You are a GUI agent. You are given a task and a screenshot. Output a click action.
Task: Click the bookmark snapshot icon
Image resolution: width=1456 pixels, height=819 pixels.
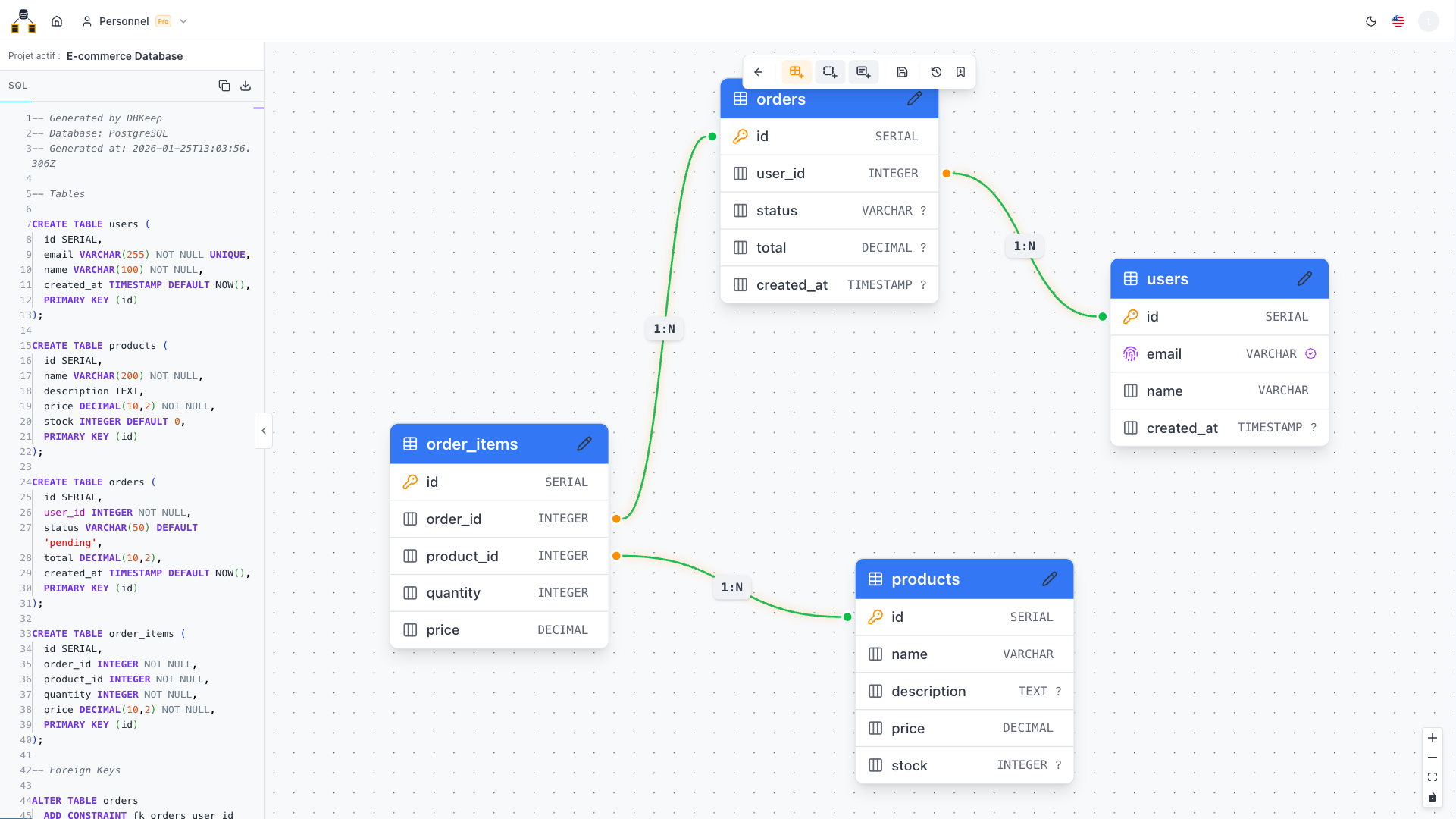point(960,72)
